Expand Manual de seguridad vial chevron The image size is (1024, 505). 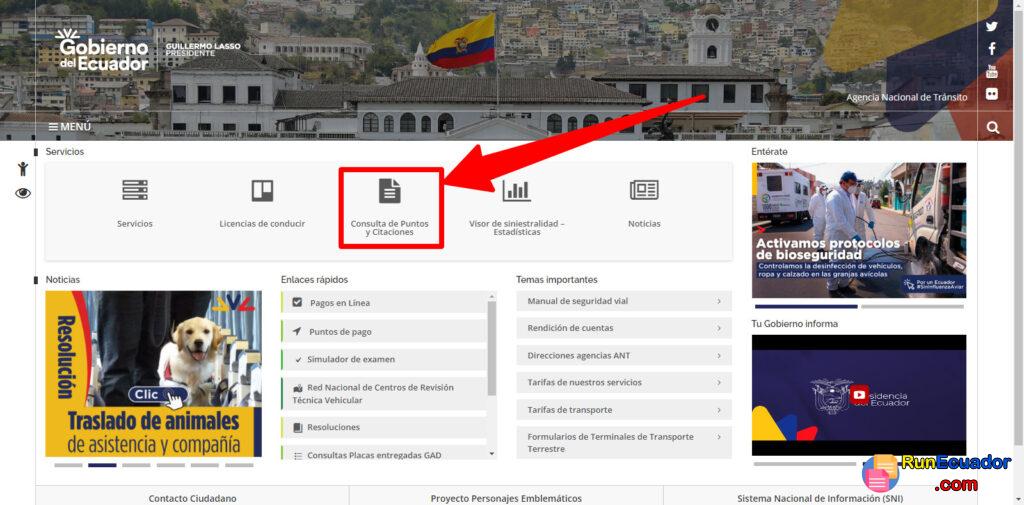point(719,301)
